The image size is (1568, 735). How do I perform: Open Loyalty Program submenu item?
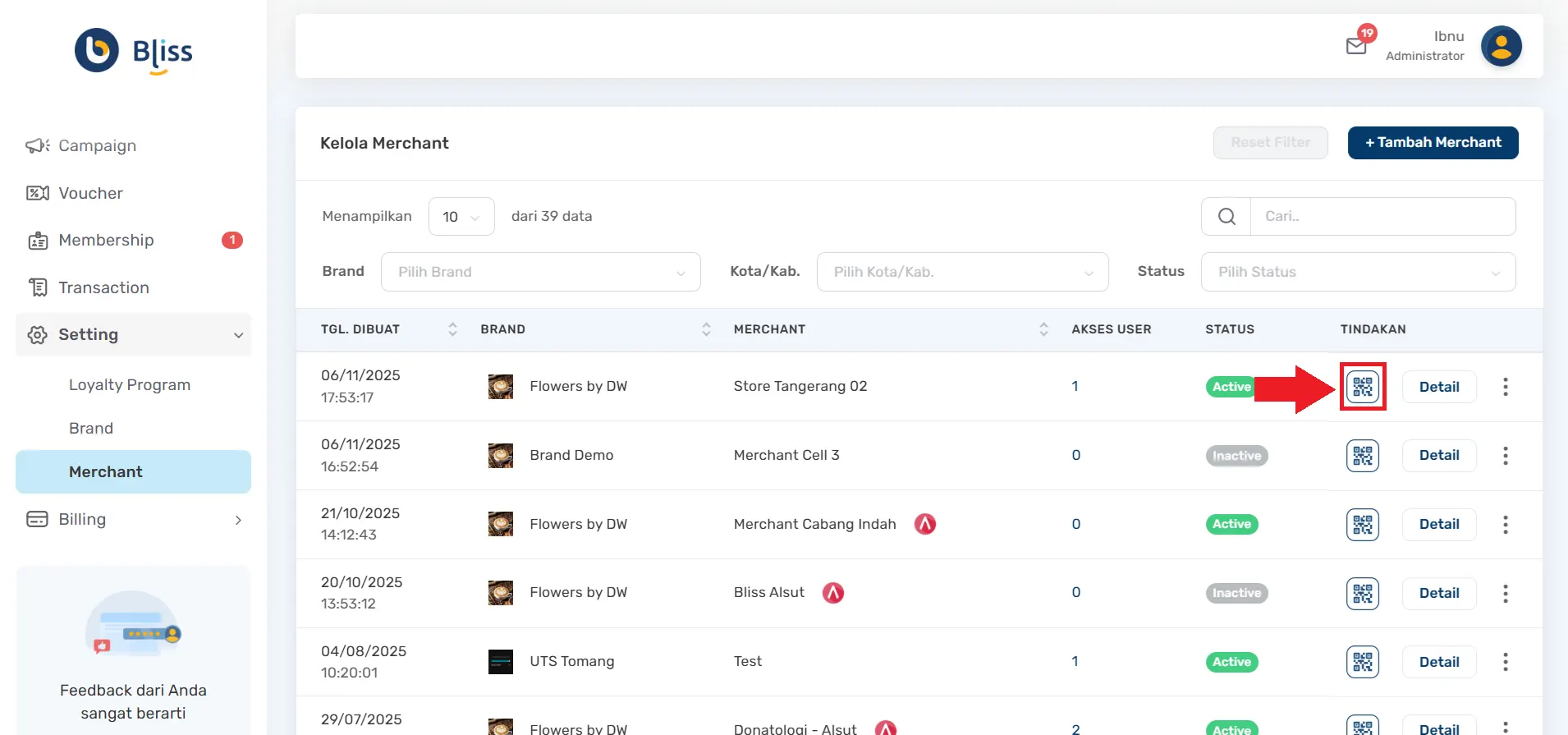tap(130, 385)
